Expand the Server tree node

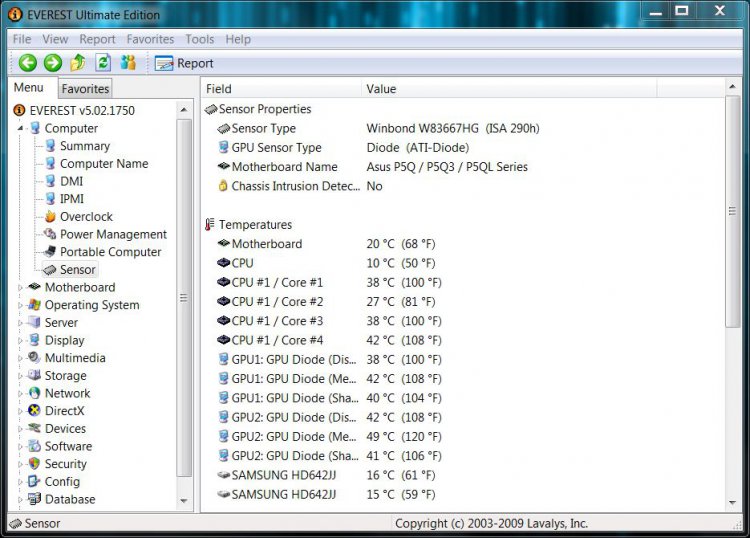coord(20,323)
